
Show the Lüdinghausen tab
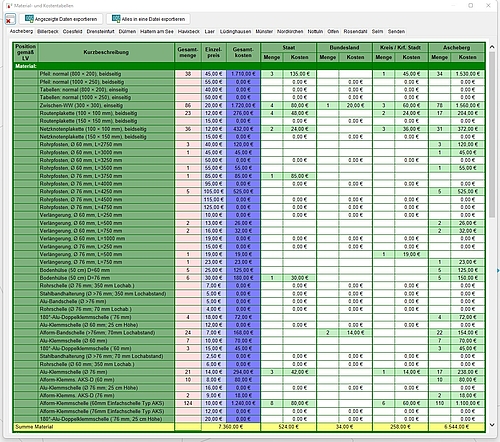tap(235, 31)
